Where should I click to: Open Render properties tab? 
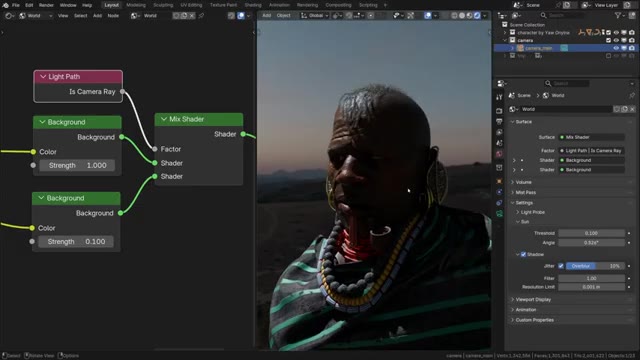[x=499, y=111]
